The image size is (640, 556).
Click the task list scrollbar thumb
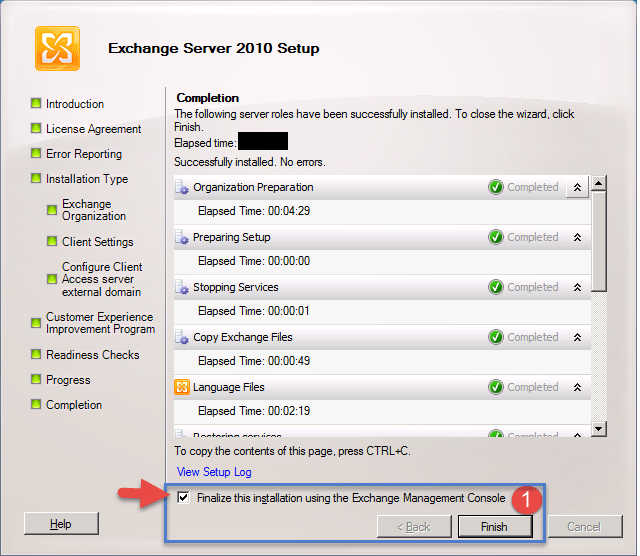pos(599,241)
